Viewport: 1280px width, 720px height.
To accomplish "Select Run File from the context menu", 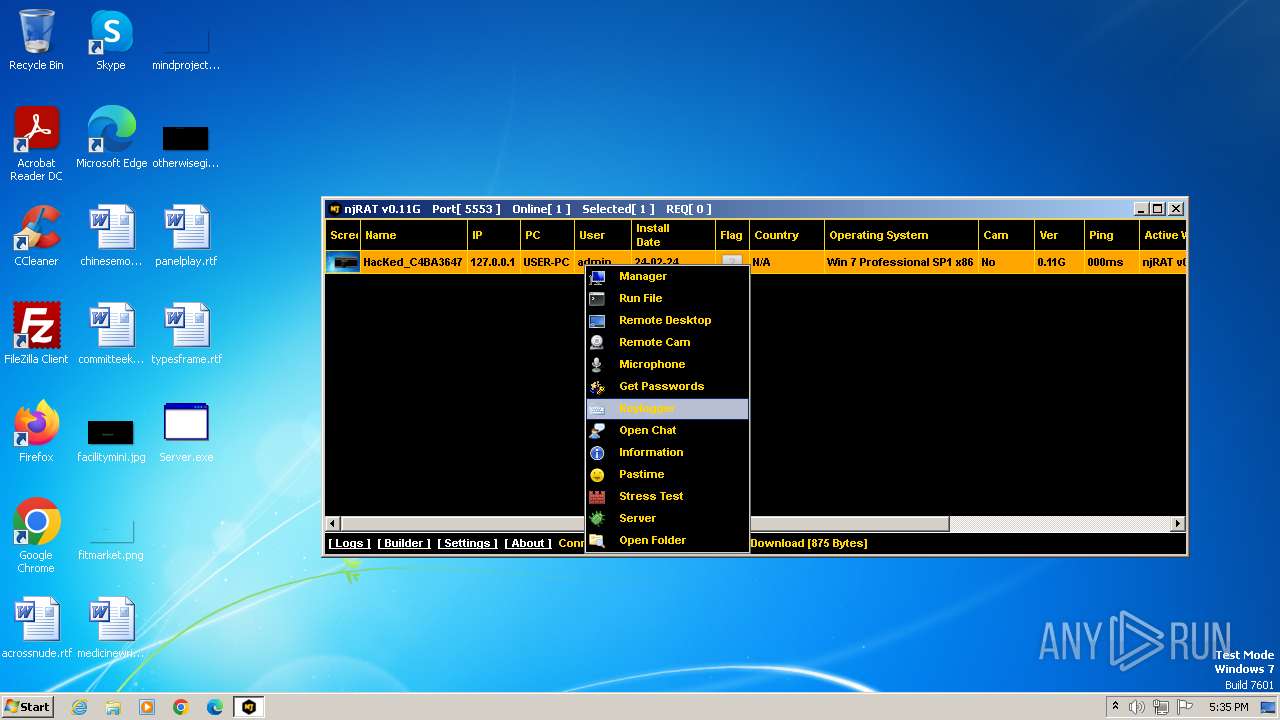I will (667, 298).
